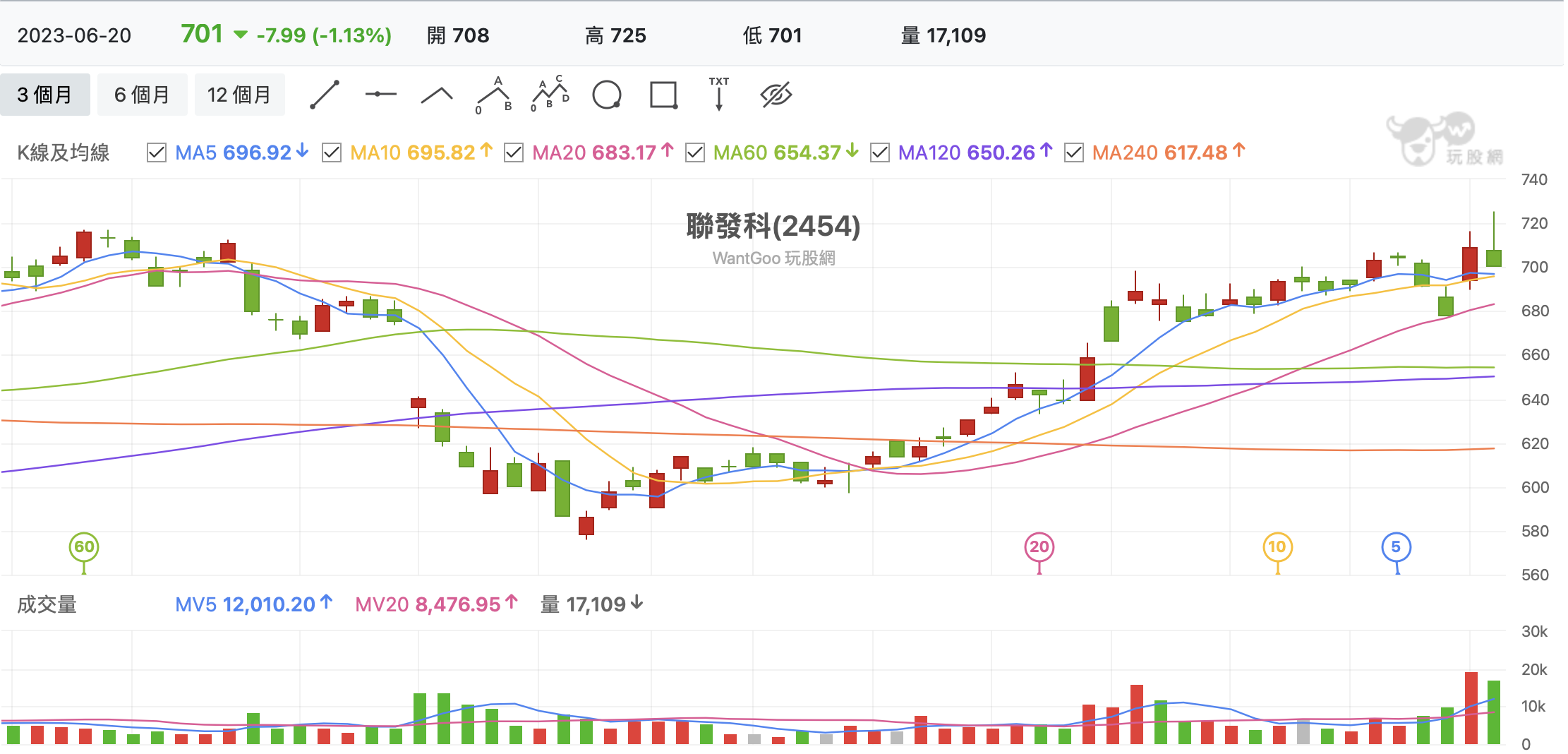Uncheck the MA10 moving average checkbox

pos(332,152)
